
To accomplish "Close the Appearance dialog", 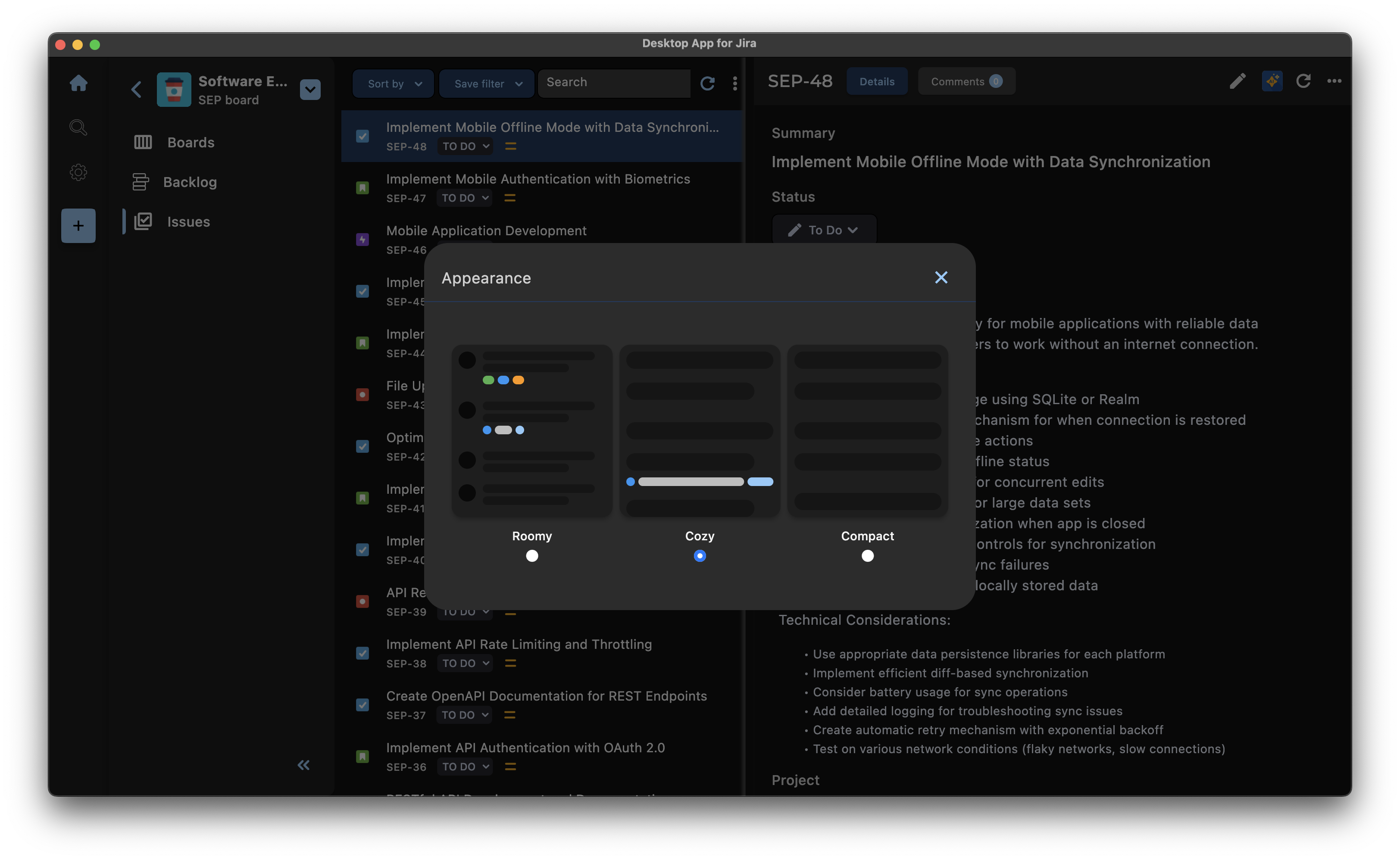I will (x=941, y=277).
